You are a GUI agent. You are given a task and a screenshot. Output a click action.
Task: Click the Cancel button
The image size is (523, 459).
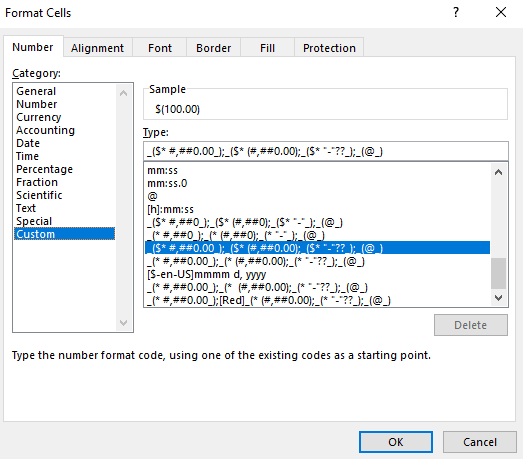click(x=480, y=442)
